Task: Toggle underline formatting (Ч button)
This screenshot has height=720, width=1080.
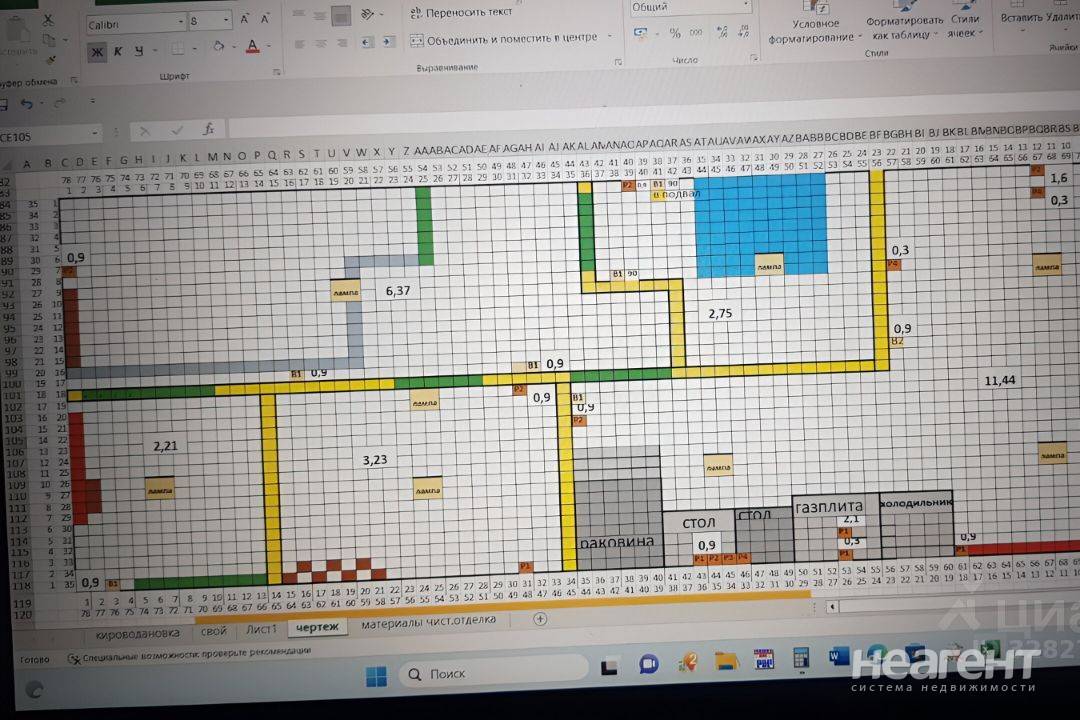Action: tap(139, 51)
